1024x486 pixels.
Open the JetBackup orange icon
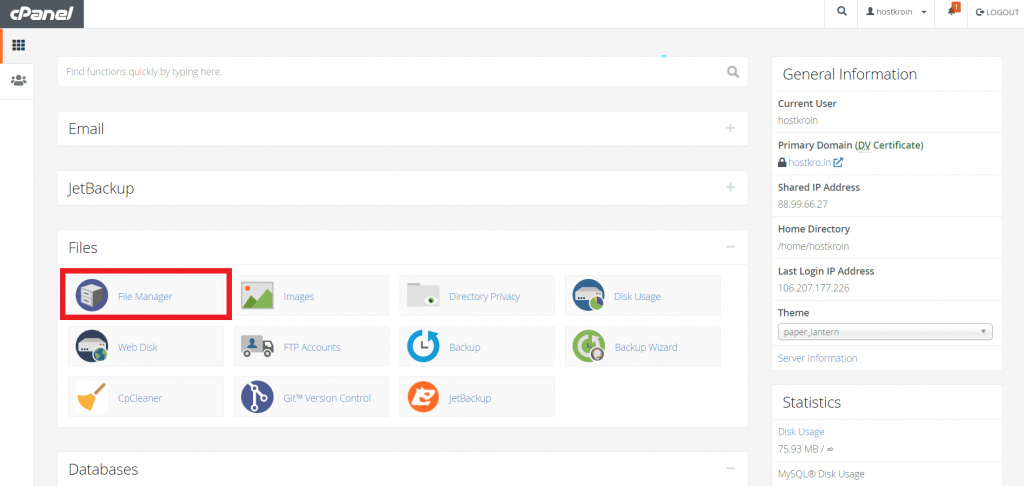(423, 397)
